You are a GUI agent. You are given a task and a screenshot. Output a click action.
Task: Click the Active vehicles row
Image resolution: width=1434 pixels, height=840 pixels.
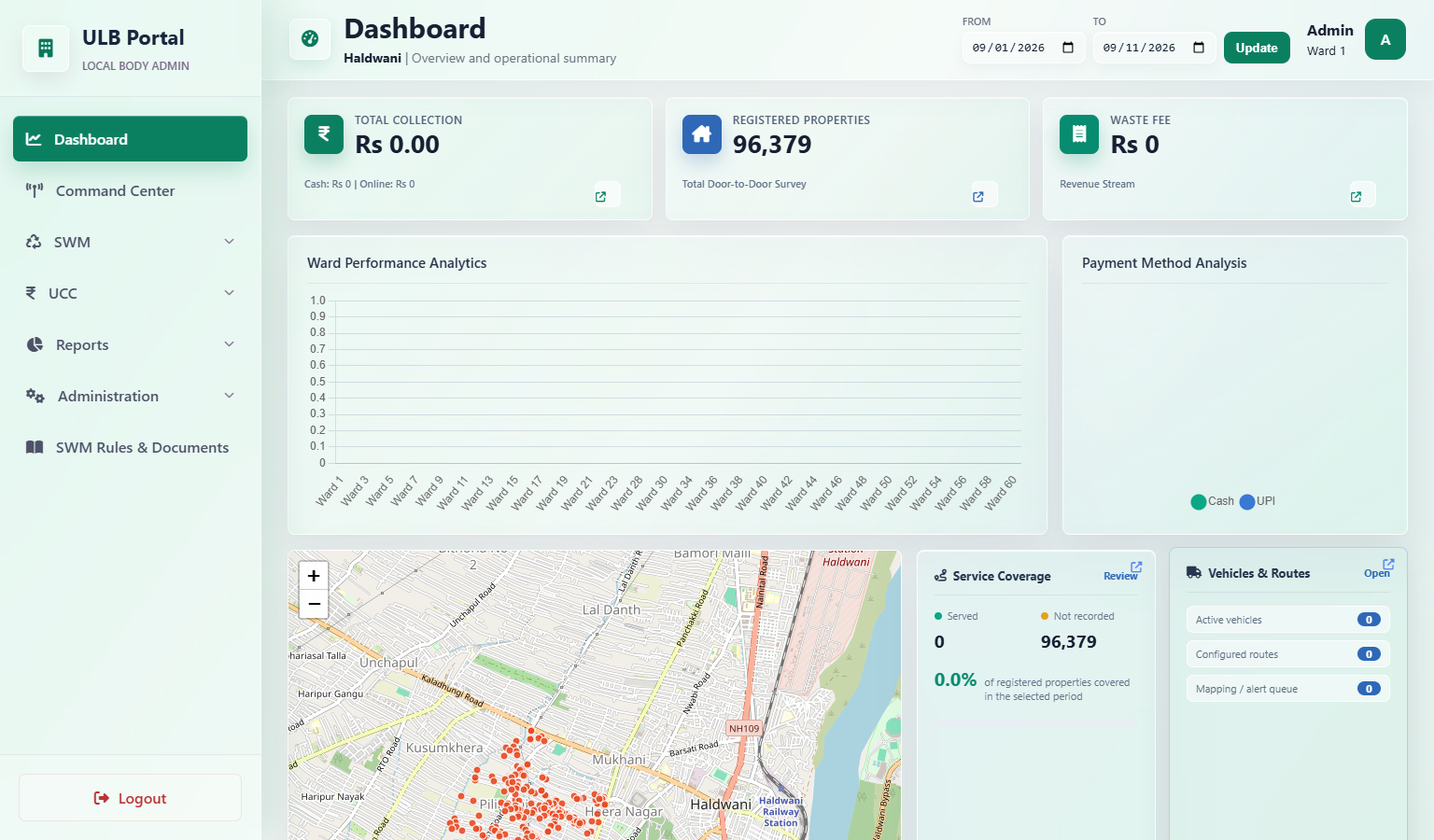click(x=1288, y=620)
